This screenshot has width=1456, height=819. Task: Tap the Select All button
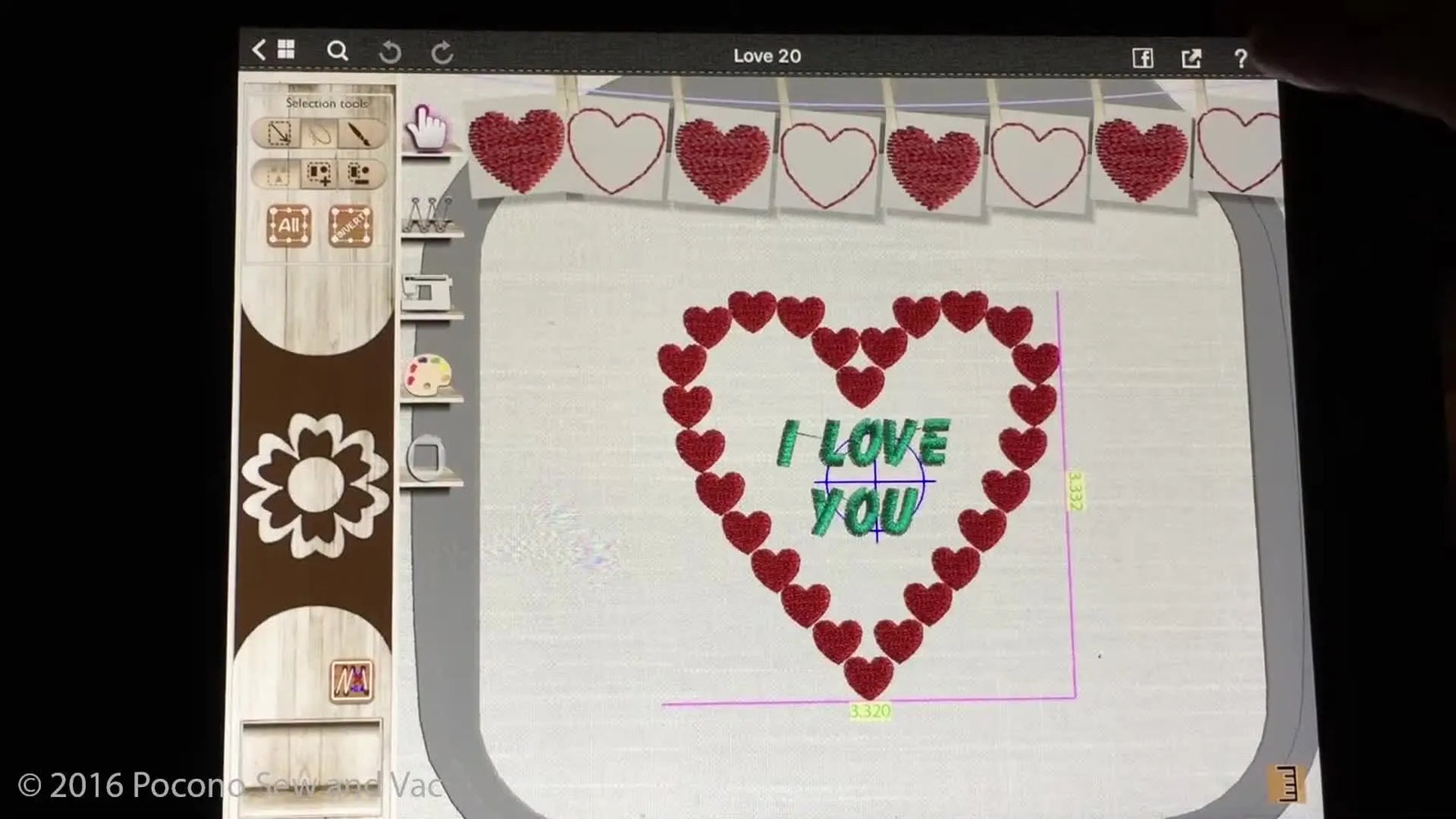(289, 226)
